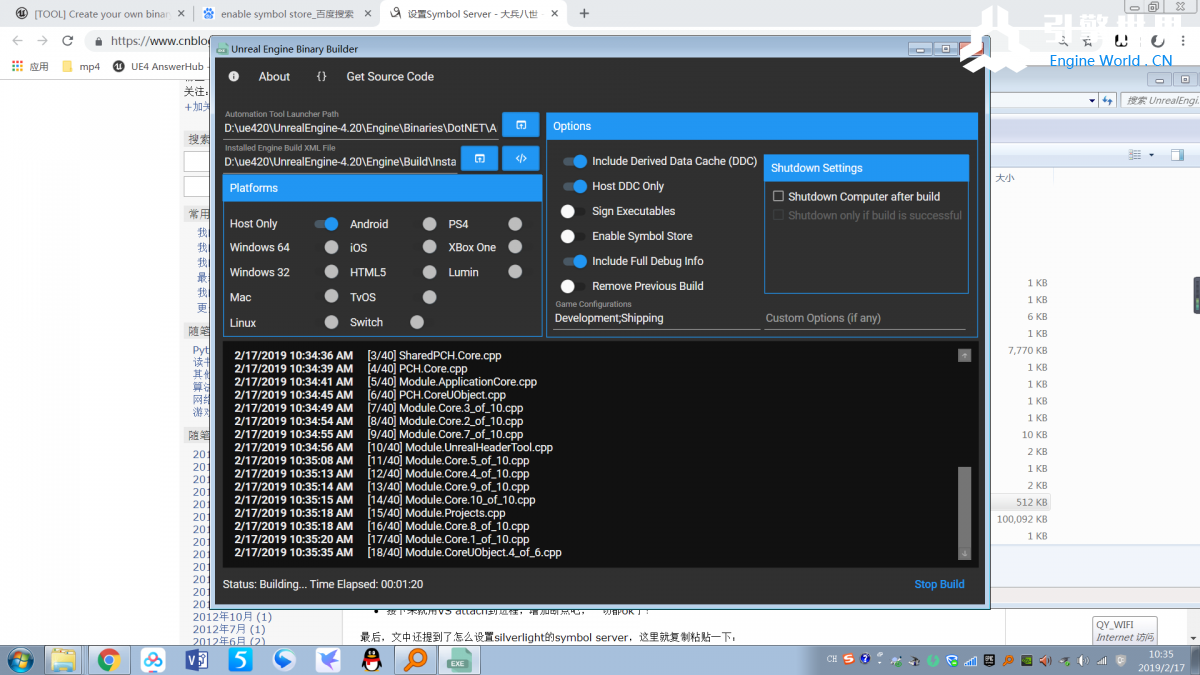Click the Game Configurations field

(x=656, y=318)
